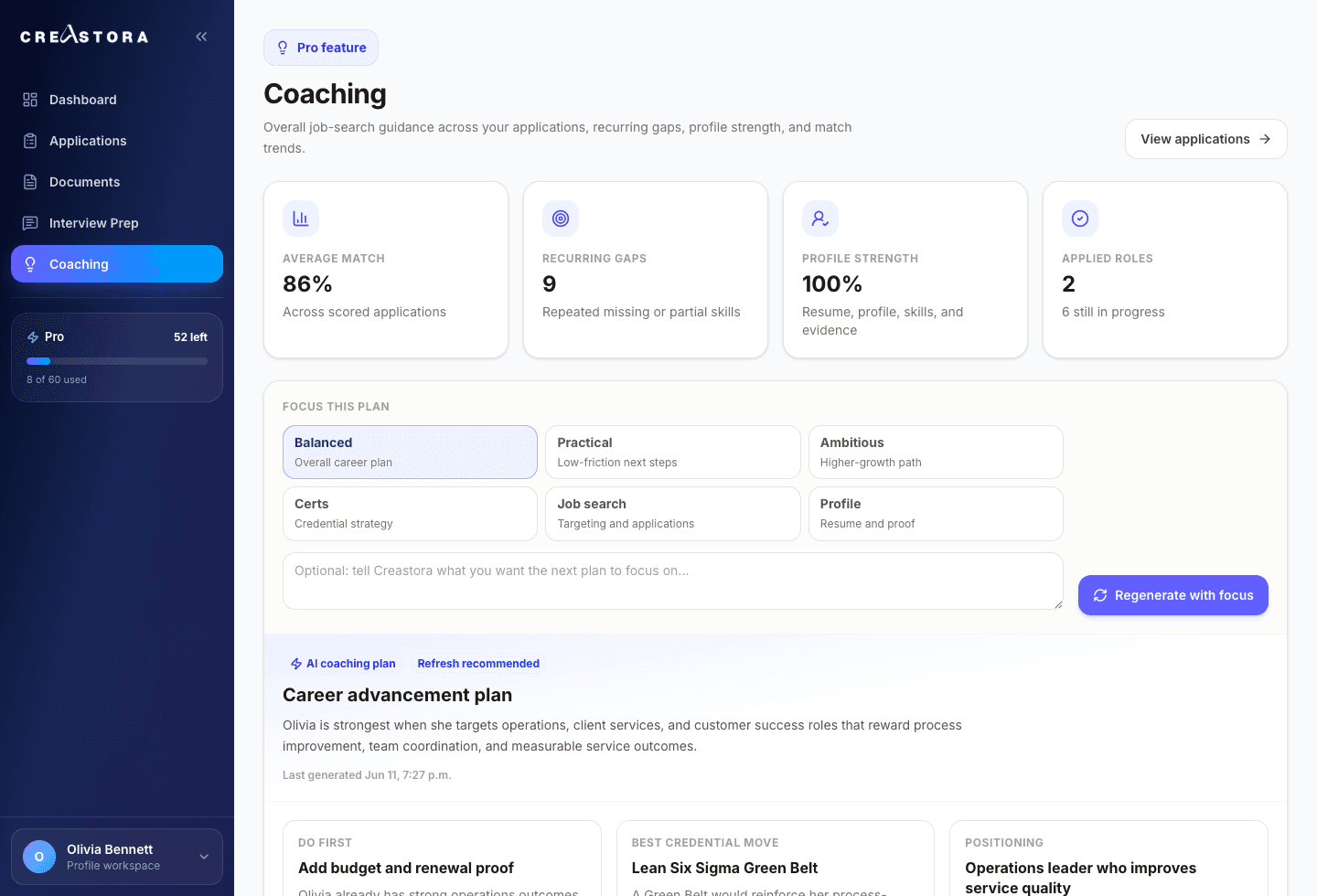Image resolution: width=1317 pixels, height=896 pixels.
Task: Click the Applications clipboard icon
Action: [x=30, y=141]
